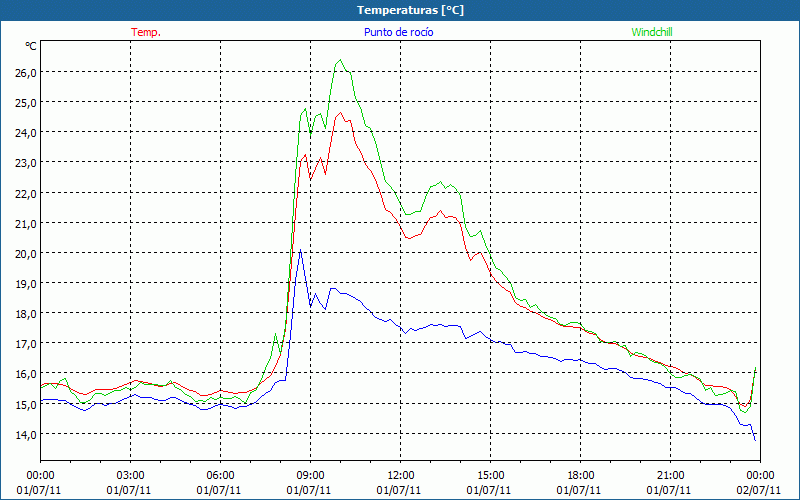Click the sharp peak of blue dew point curve
The width and height of the screenshot is (800, 500).
[300, 249]
